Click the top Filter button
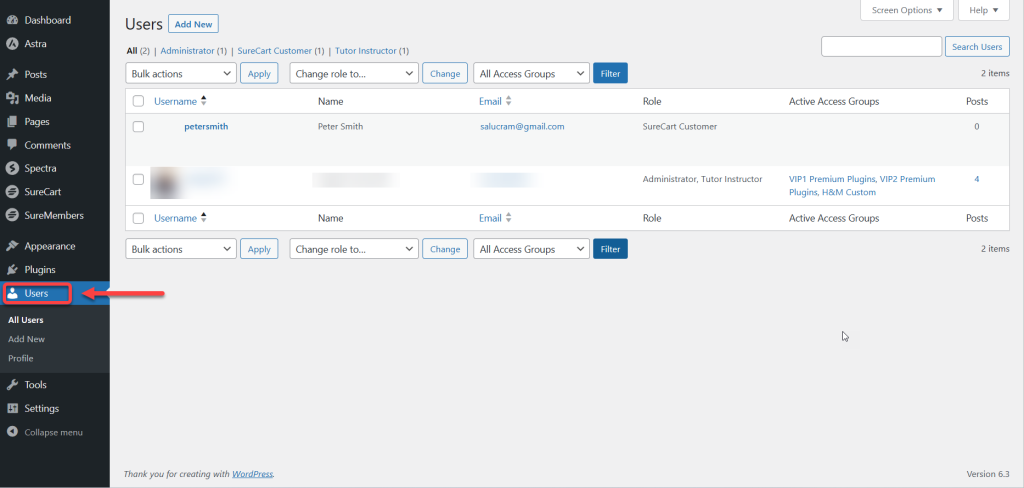The image size is (1024, 488). pos(611,74)
